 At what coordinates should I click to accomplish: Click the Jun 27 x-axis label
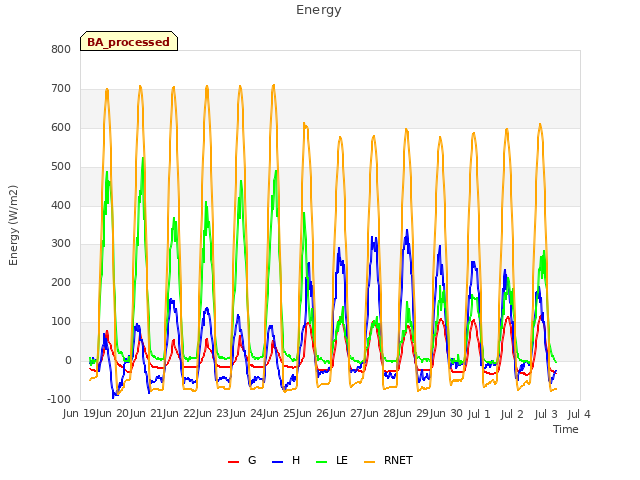coord(347,414)
